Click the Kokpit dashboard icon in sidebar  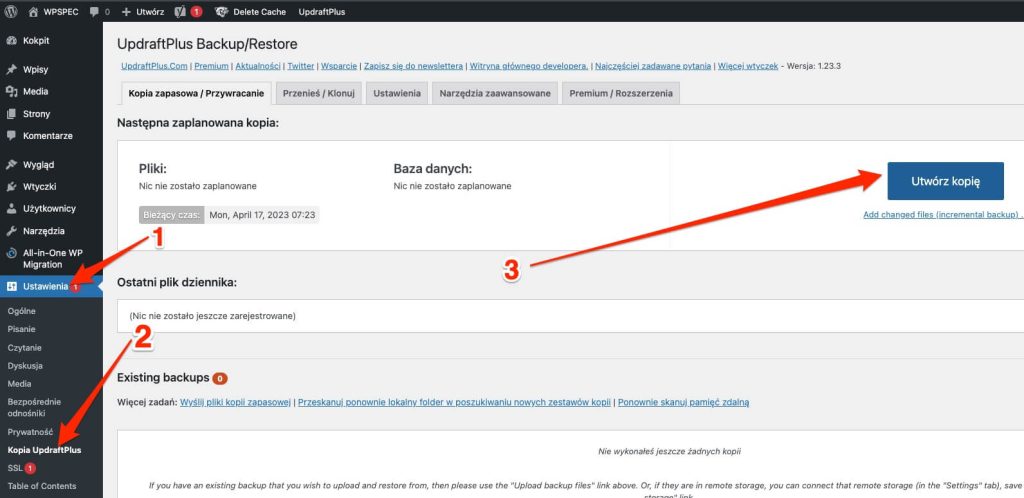11,41
